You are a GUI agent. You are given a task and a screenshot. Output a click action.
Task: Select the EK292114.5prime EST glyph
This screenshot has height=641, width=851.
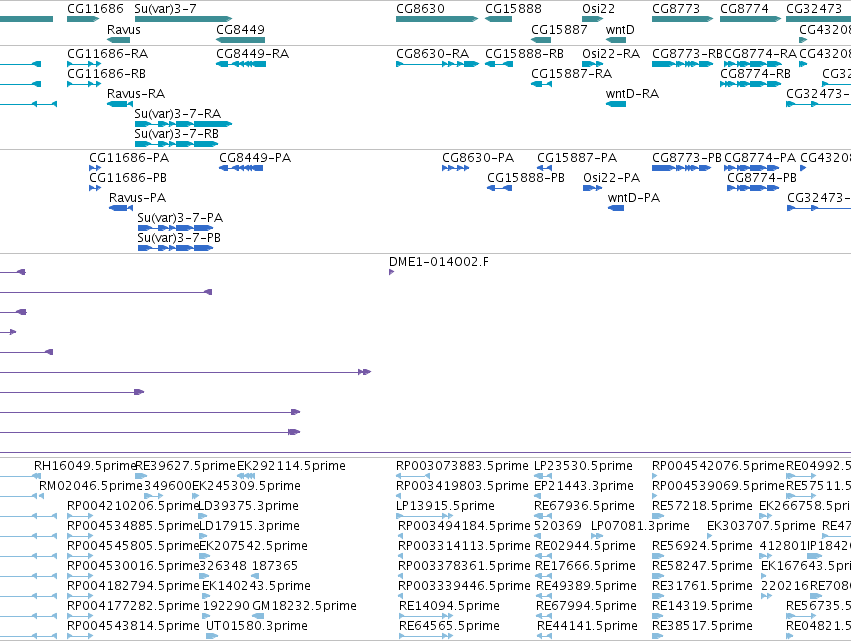pos(246,476)
